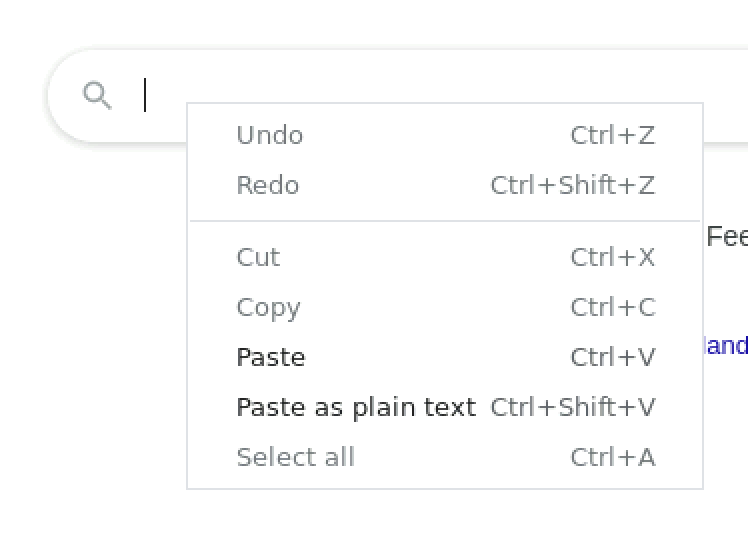Select Undo from the context menu
Screen dimensions: 748x554
click(270, 135)
